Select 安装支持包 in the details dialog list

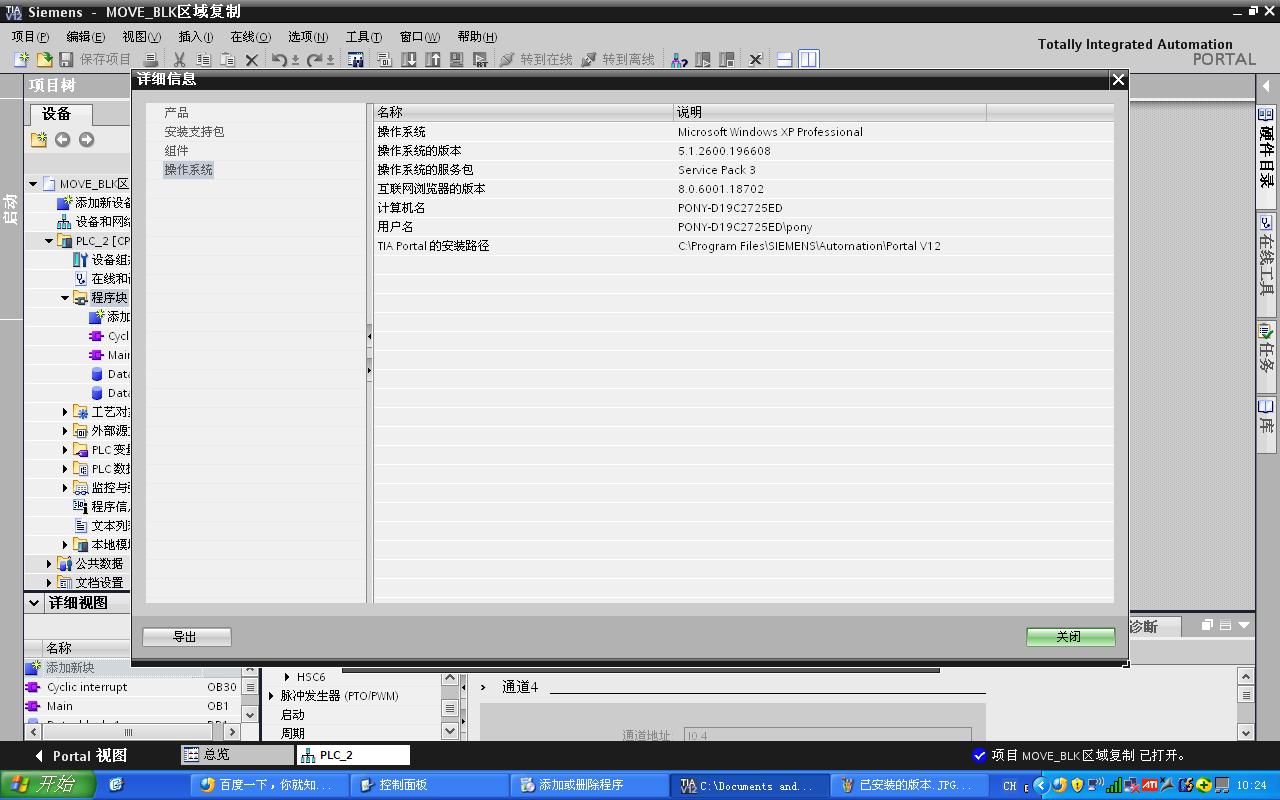(x=194, y=132)
